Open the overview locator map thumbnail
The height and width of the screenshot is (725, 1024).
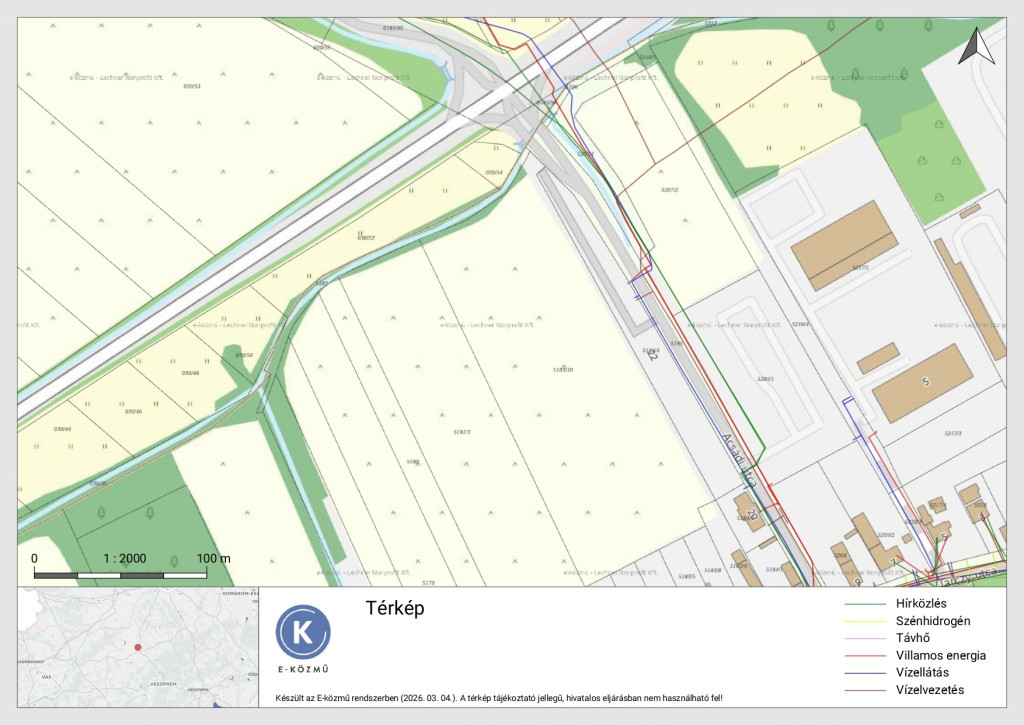[x=138, y=646]
